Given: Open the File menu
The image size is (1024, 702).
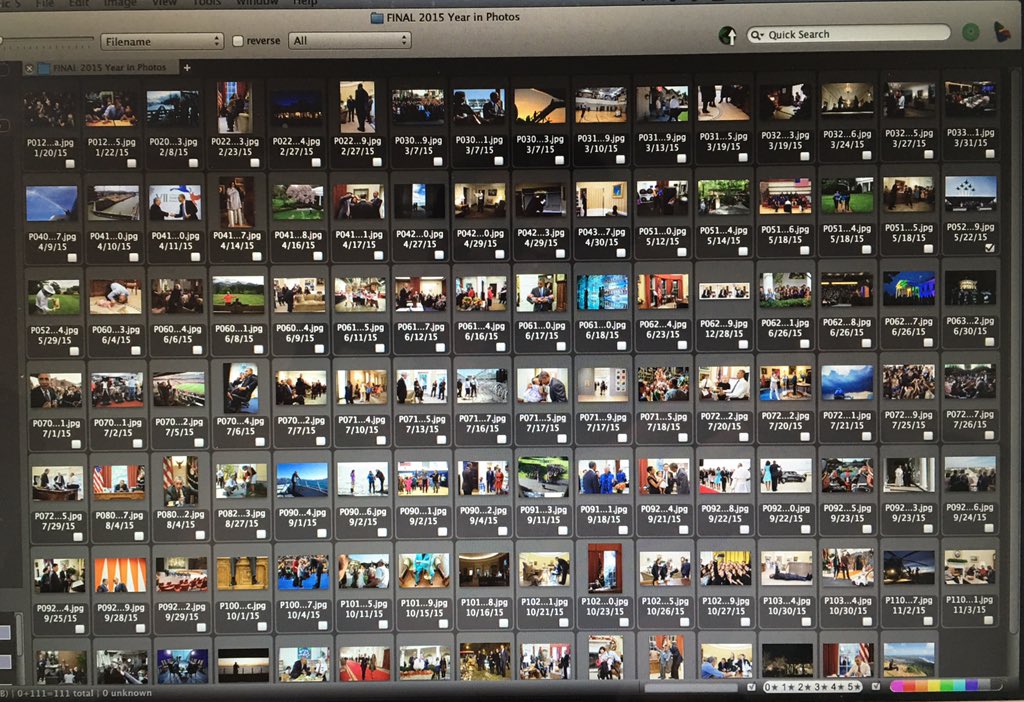Looking at the screenshot, I should click(x=45, y=3).
